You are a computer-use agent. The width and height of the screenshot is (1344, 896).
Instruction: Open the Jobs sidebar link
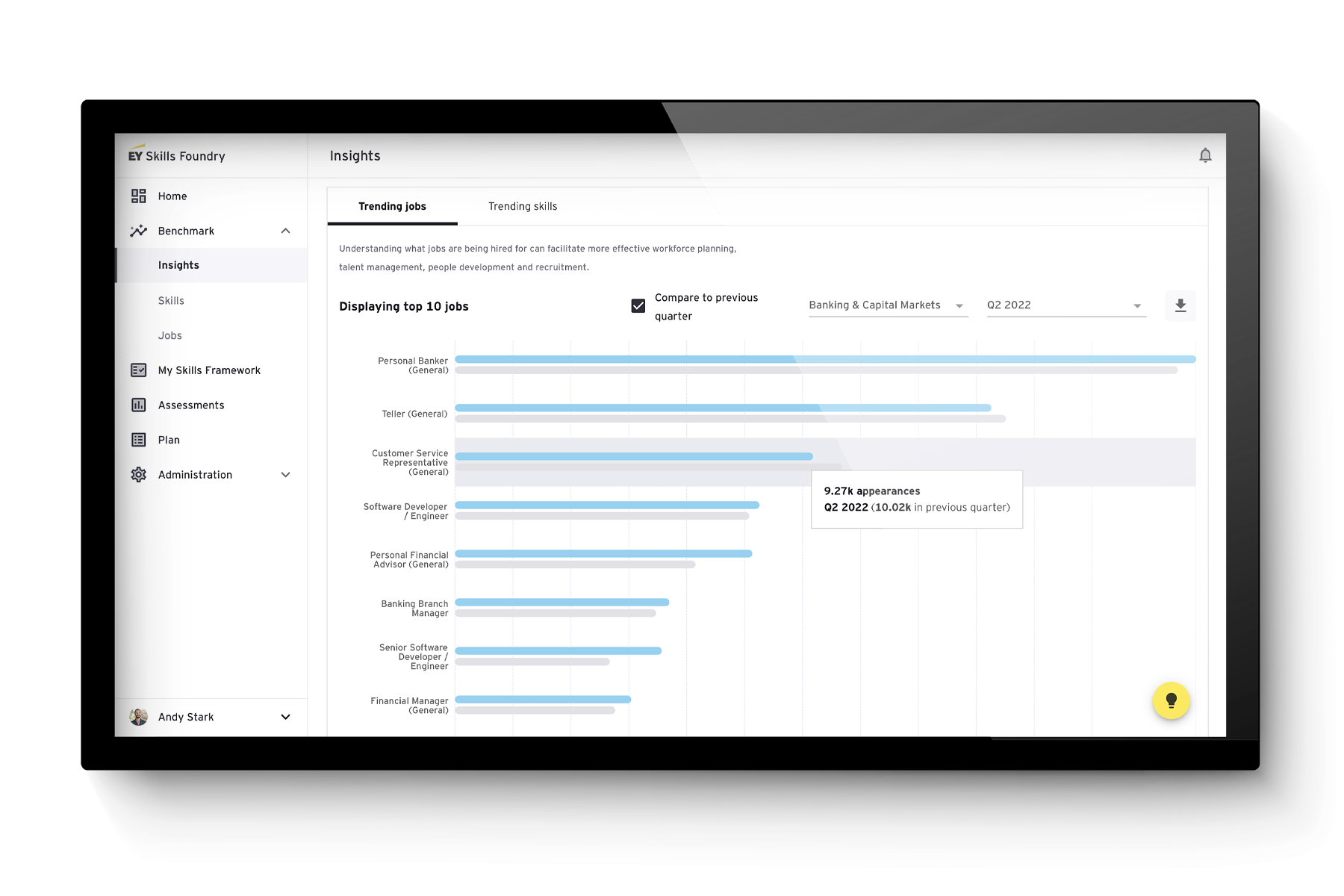(170, 336)
